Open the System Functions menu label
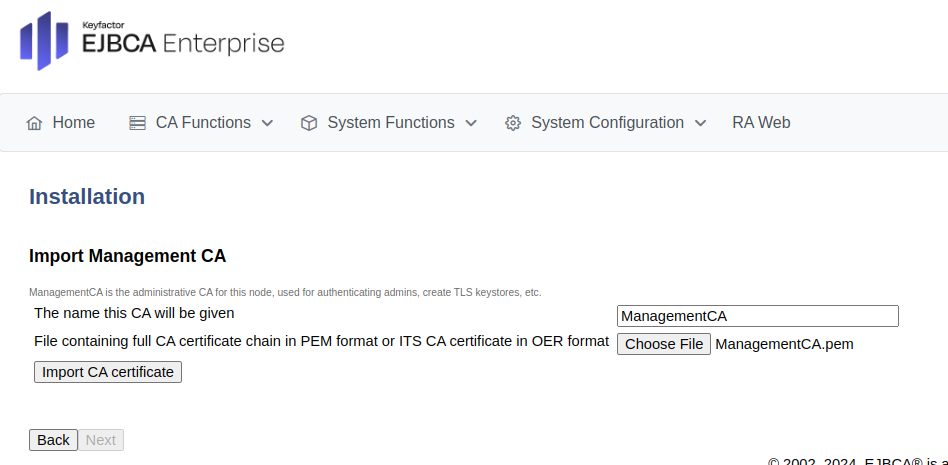The width and height of the screenshot is (948, 465). point(390,123)
